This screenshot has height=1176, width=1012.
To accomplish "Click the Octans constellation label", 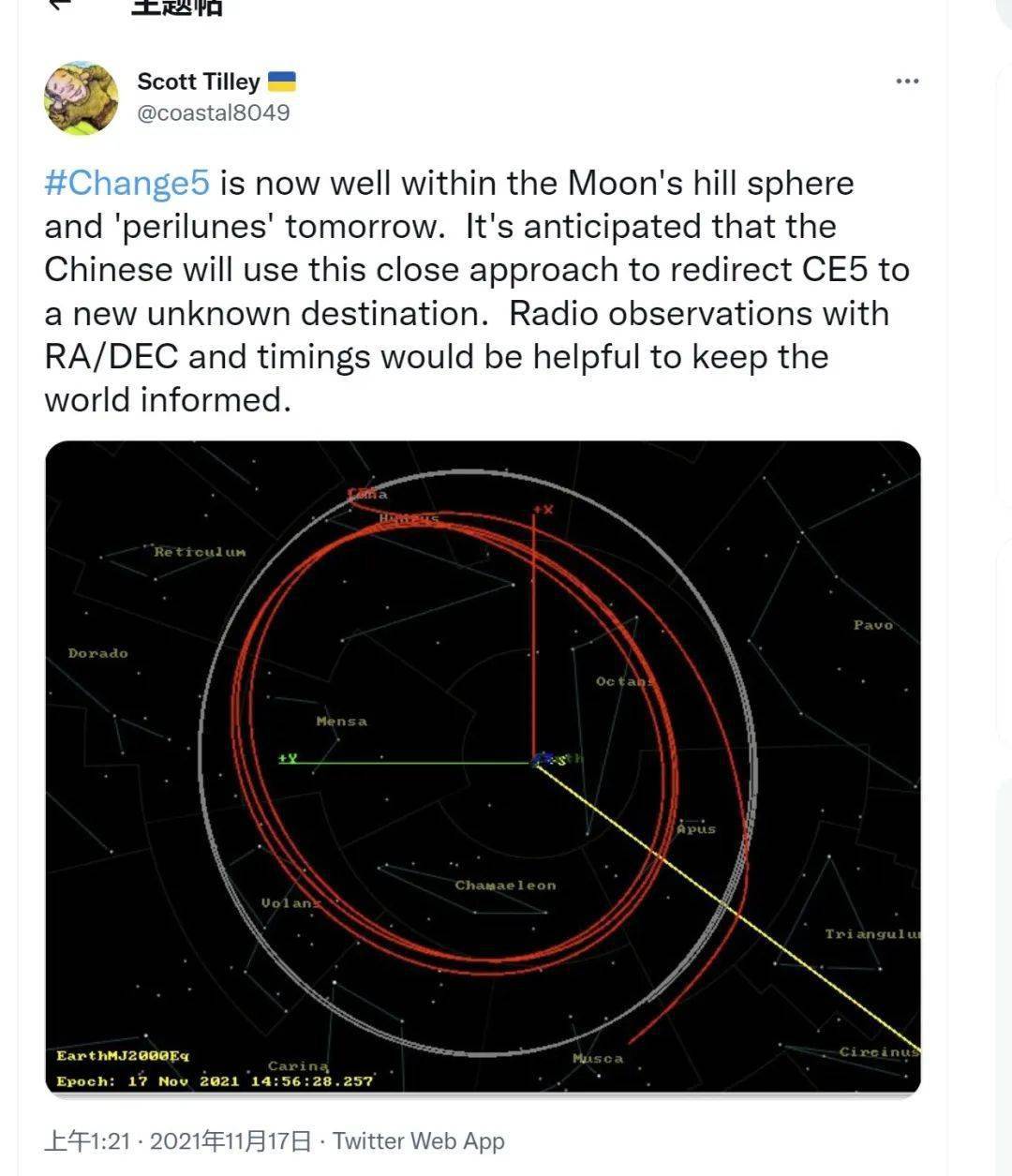I will point(623,681).
